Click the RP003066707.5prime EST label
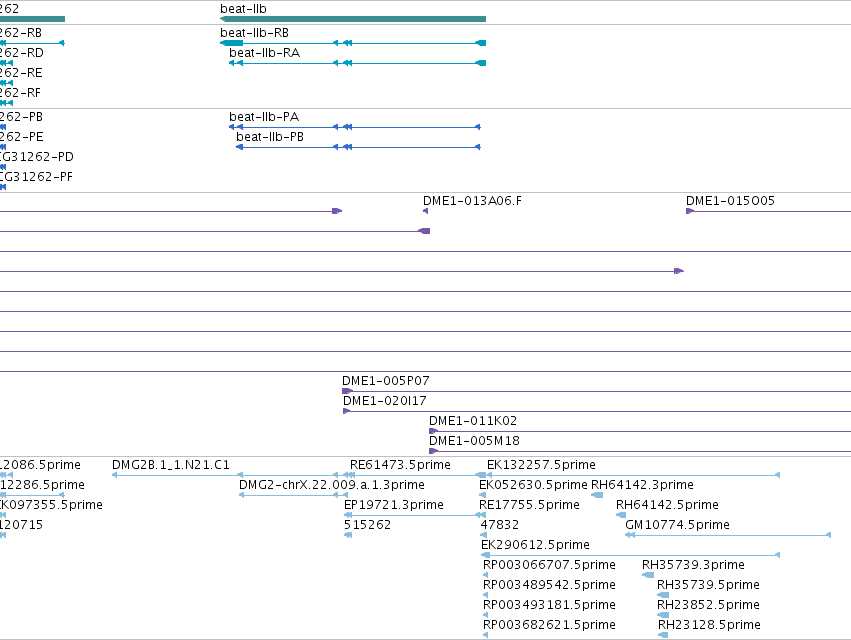The image size is (851, 640). 549,565
